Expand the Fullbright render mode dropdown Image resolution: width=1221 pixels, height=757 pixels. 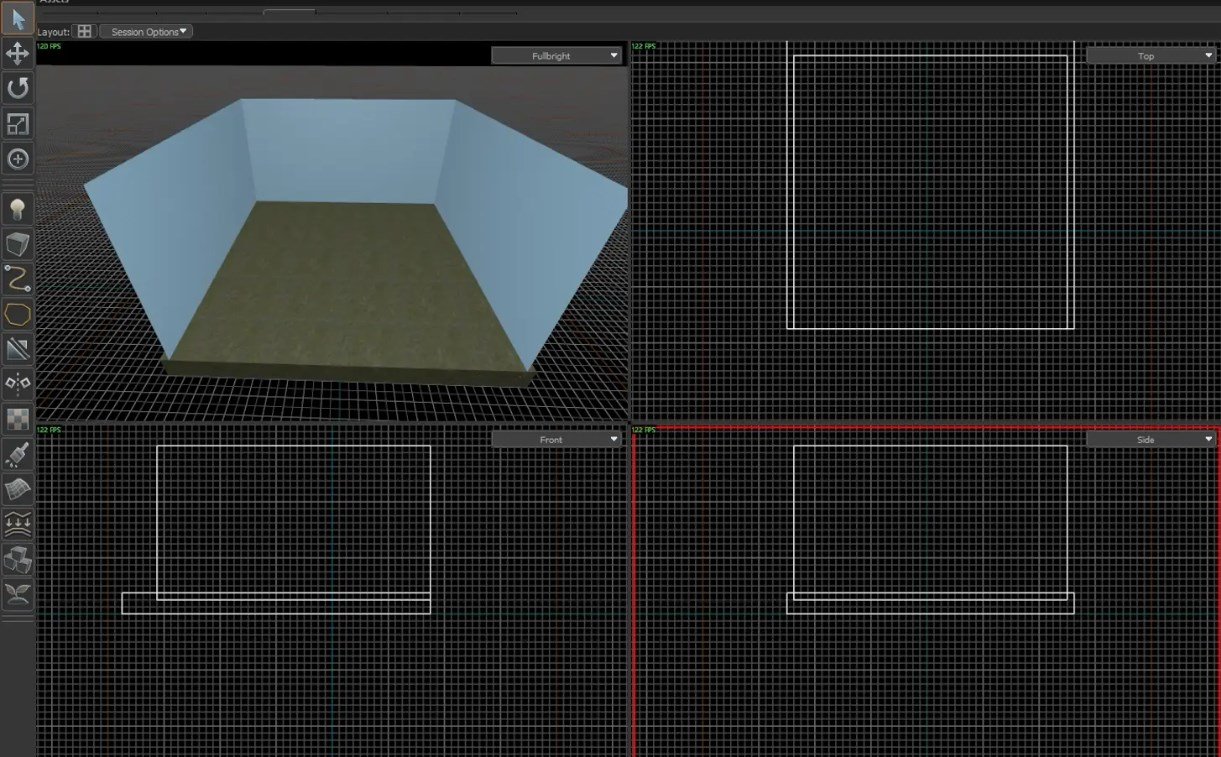pos(556,56)
